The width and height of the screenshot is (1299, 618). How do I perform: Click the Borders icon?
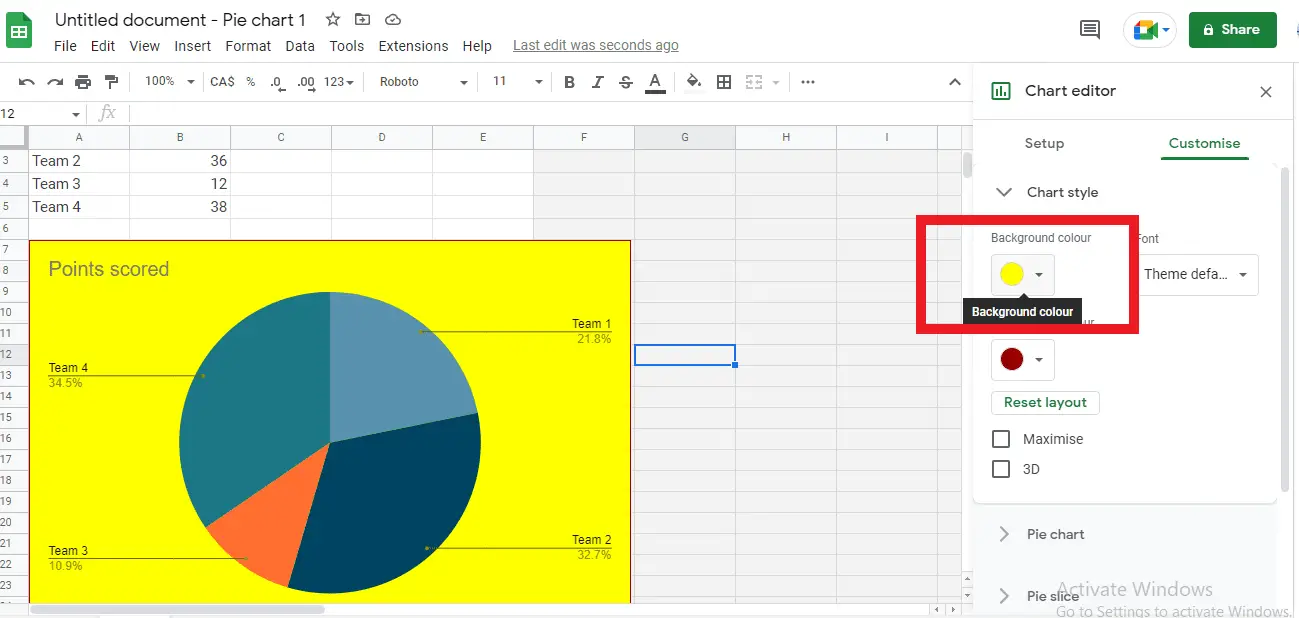click(724, 82)
